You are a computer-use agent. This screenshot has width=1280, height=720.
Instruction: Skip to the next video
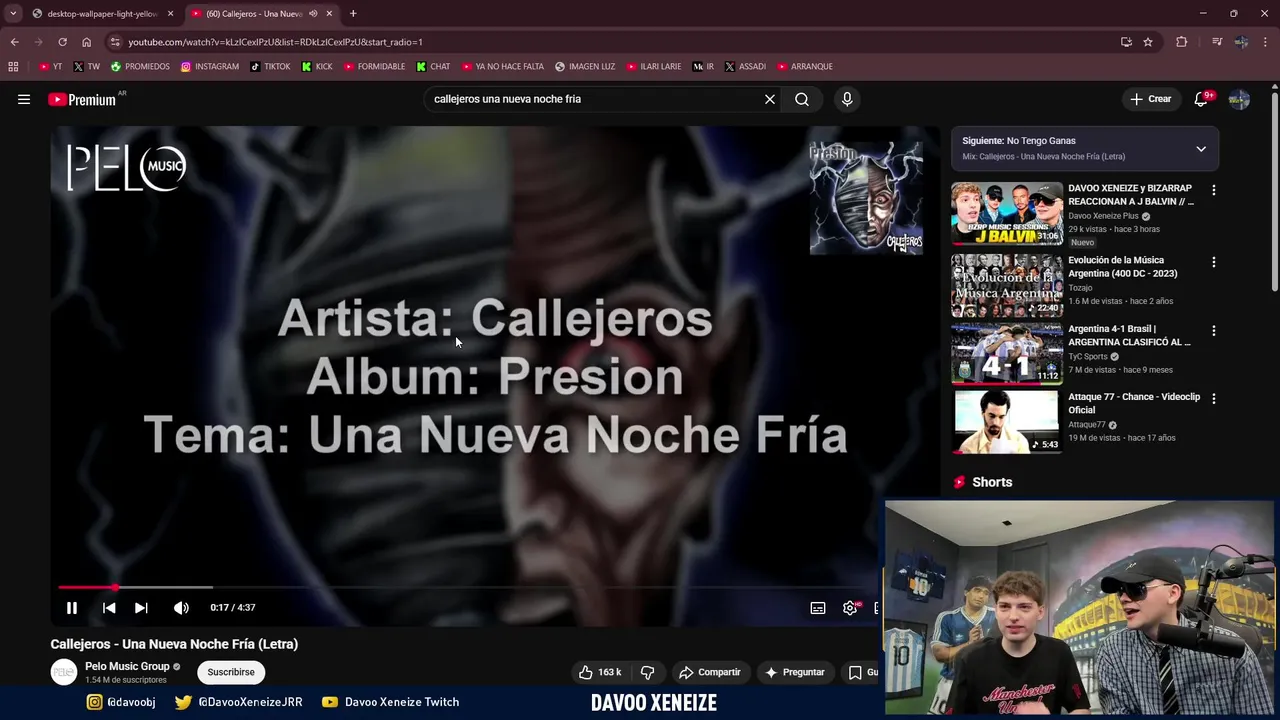(x=141, y=607)
